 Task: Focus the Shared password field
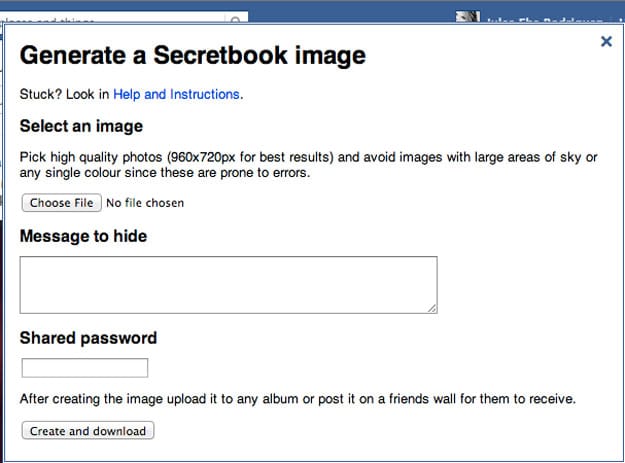click(x=85, y=368)
